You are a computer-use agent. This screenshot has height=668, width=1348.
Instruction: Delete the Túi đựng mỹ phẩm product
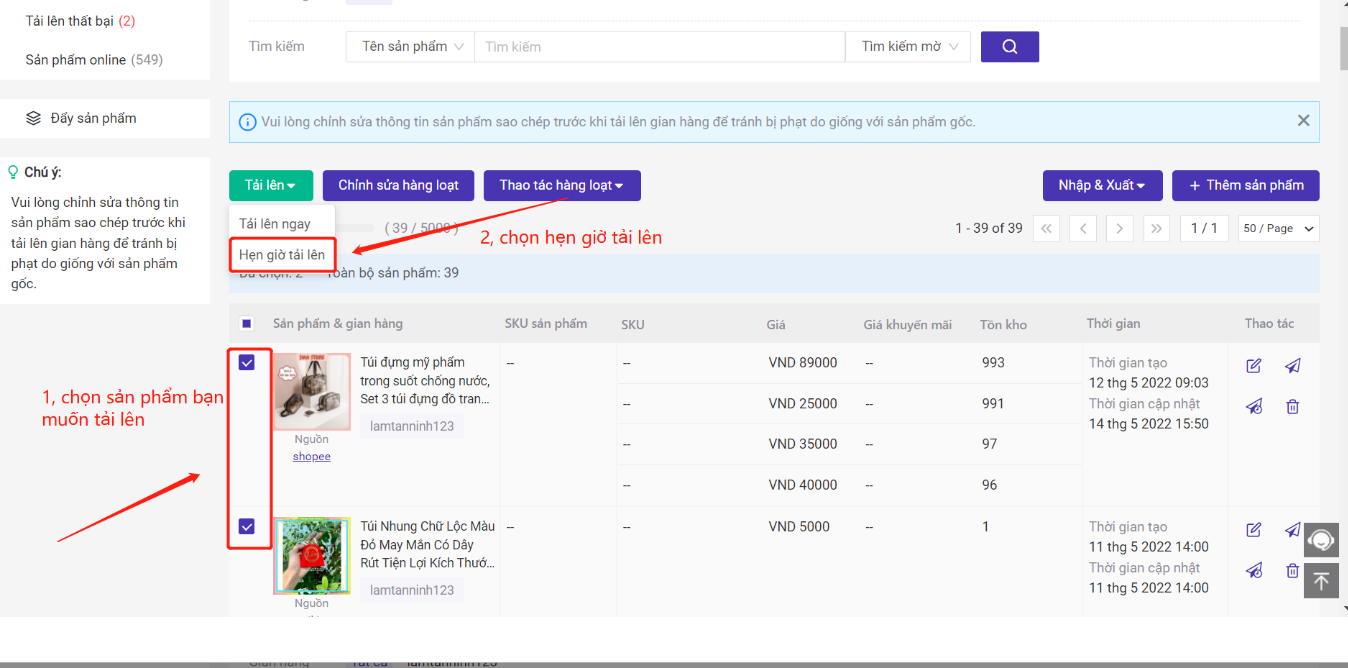(x=1293, y=407)
